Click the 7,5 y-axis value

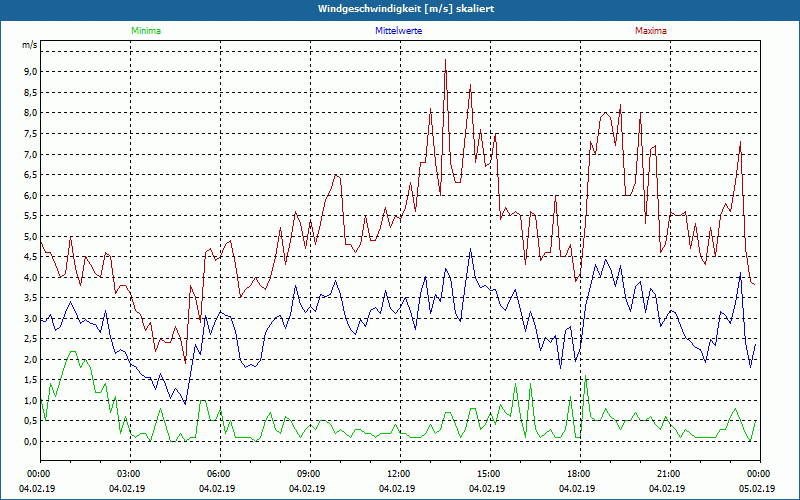pos(31,134)
